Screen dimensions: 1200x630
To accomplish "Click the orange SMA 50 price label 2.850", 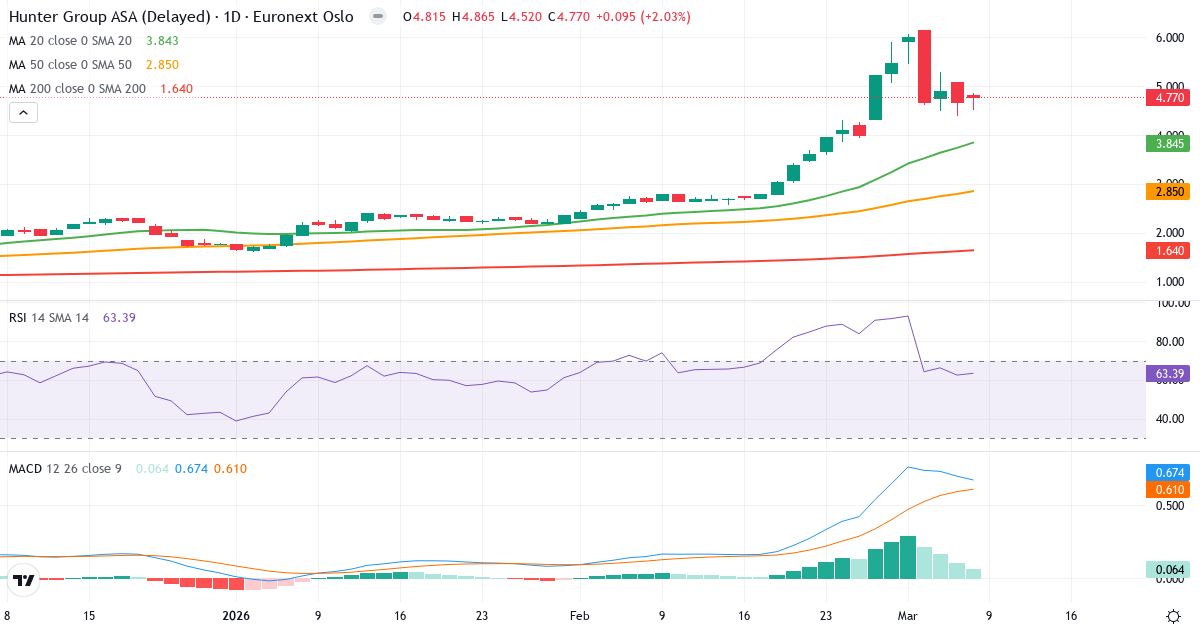I will [x=1165, y=191].
